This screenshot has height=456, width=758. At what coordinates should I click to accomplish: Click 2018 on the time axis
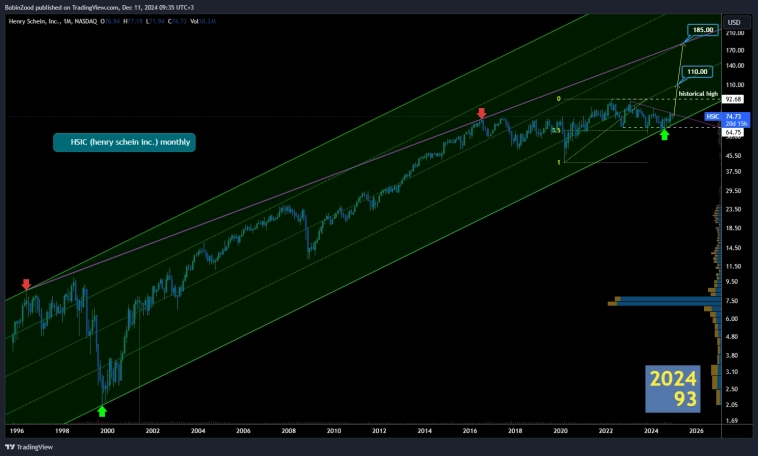click(x=515, y=430)
